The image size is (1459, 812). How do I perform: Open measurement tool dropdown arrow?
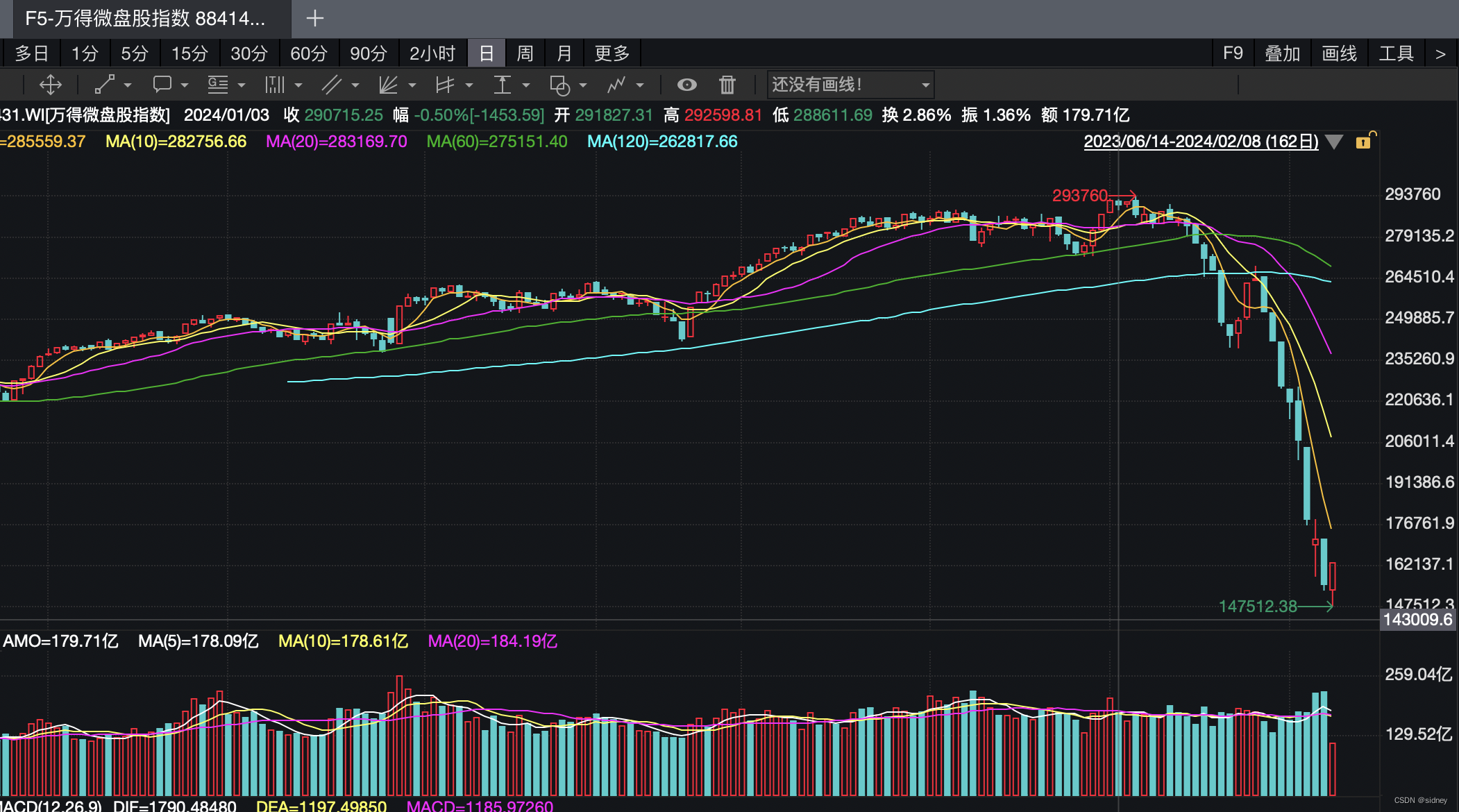click(x=526, y=85)
